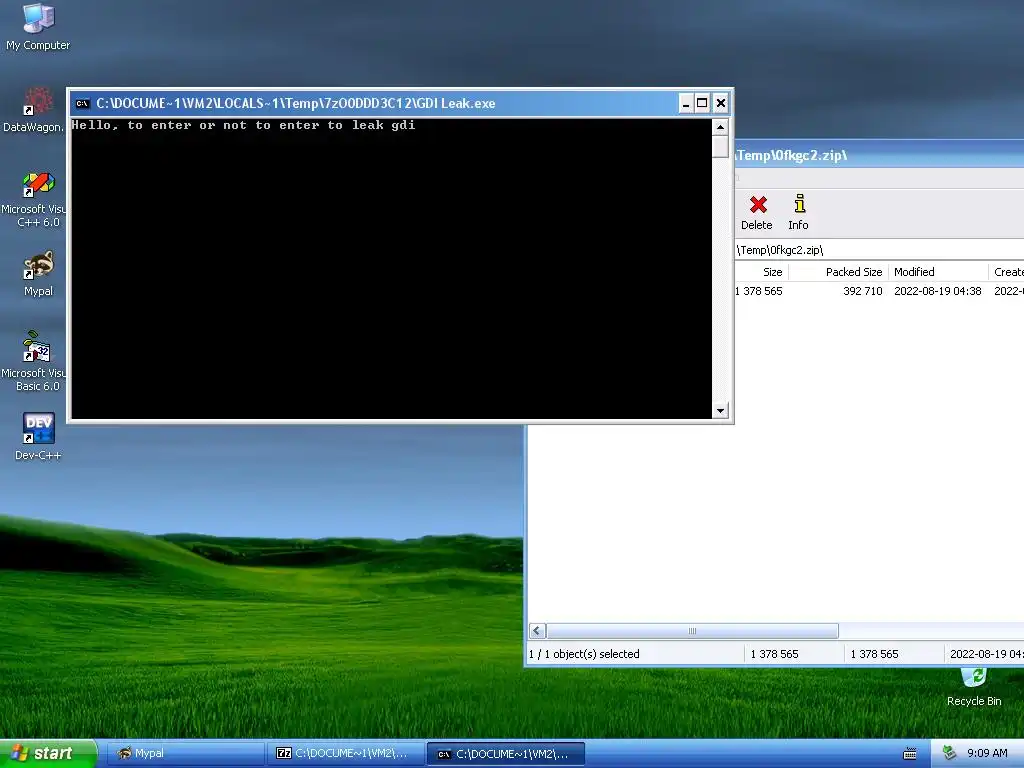The height and width of the screenshot is (768, 1024).
Task: Select the 1 378 565 size cell
Action: [x=759, y=291]
